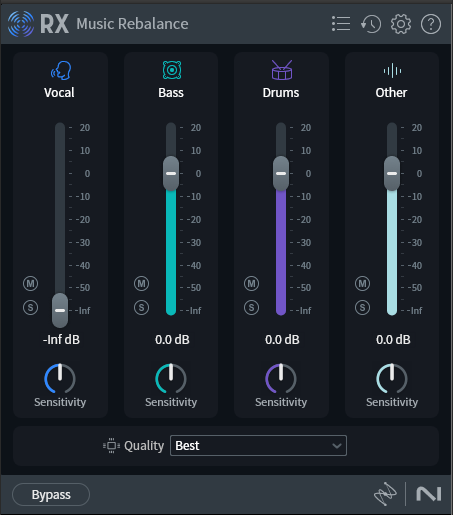The width and height of the screenshot is (453, 515).
Task: Click the processor chip icon beside Quality
Action: click(111, 446)
